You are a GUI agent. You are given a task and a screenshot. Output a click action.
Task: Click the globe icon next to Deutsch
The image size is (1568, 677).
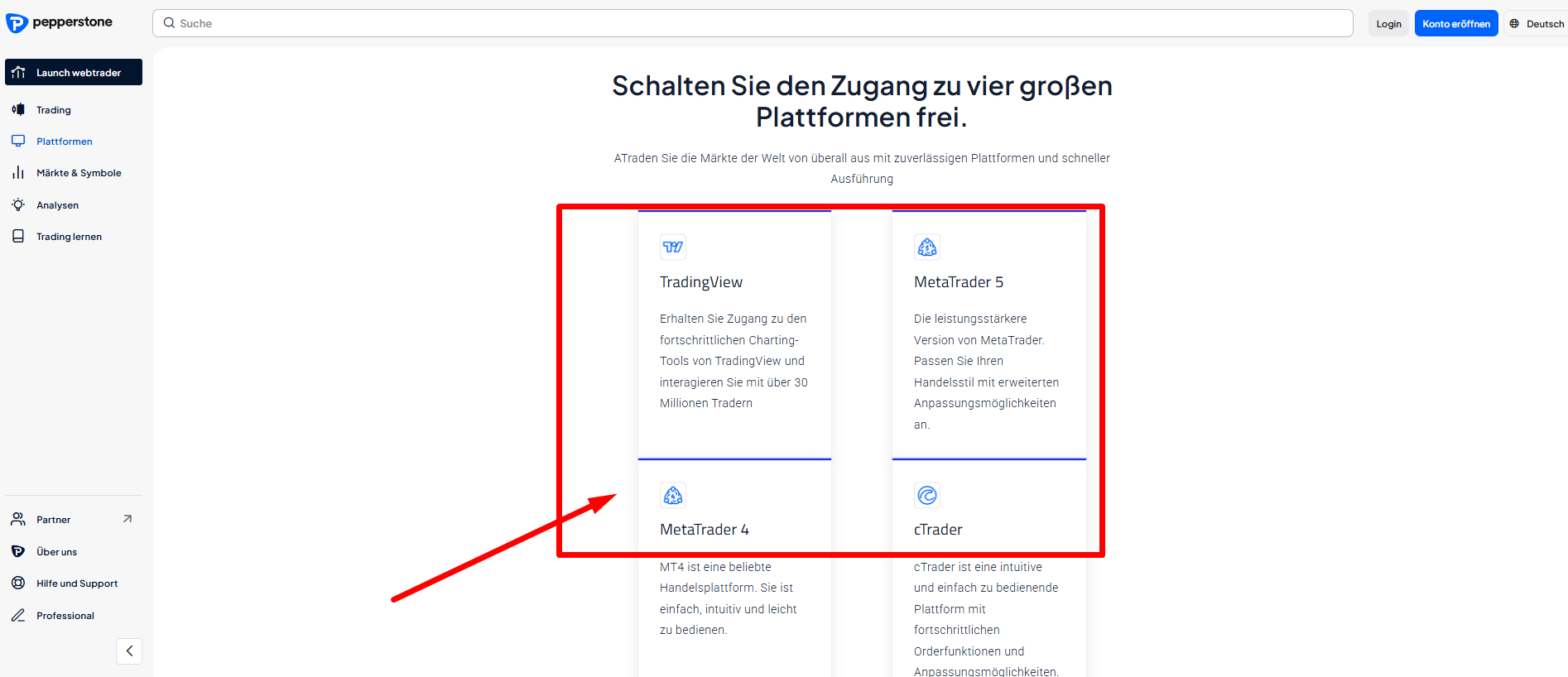(1514, 23)
